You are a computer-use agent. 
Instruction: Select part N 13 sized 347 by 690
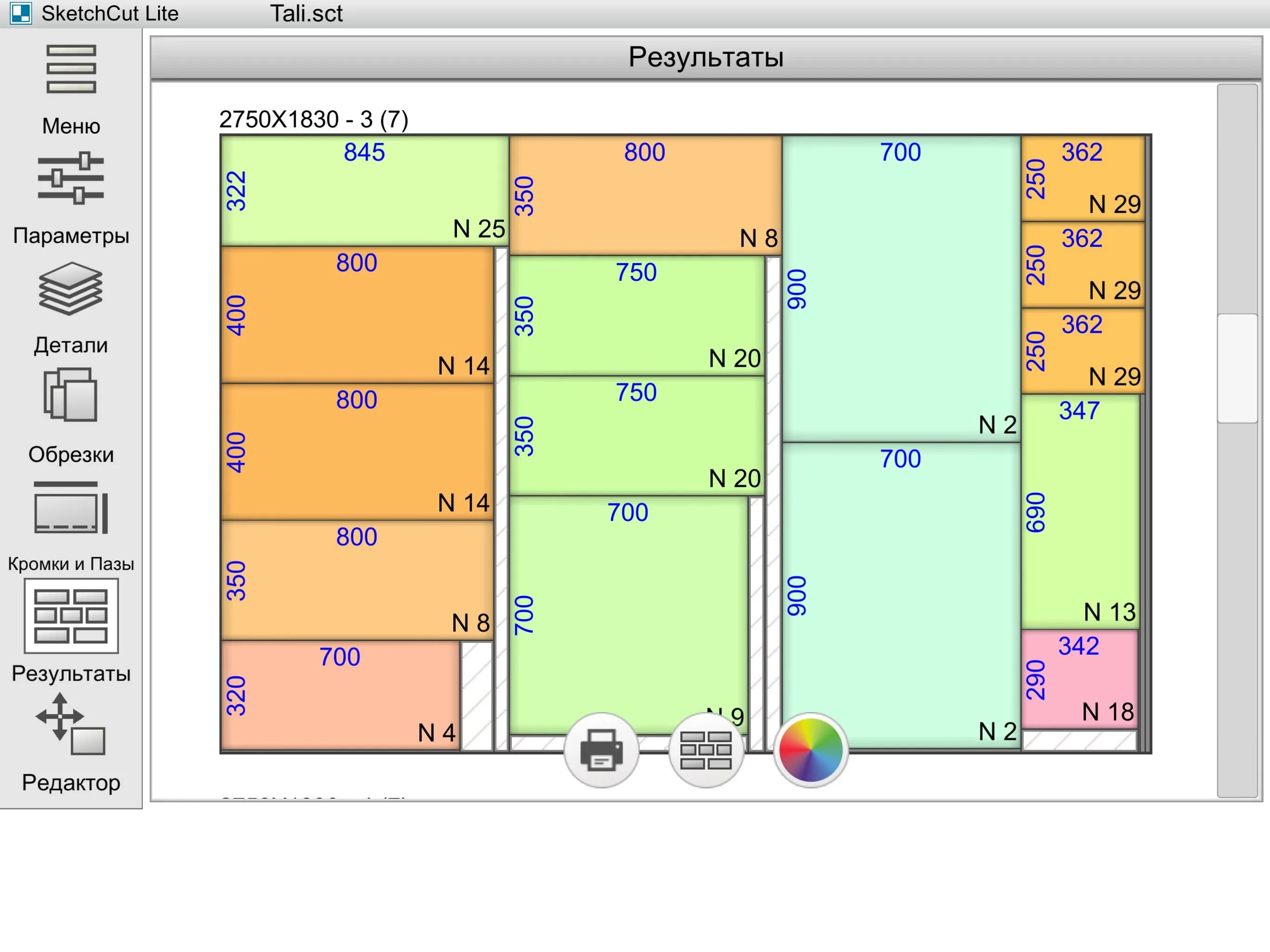[x=1080, y=511]
